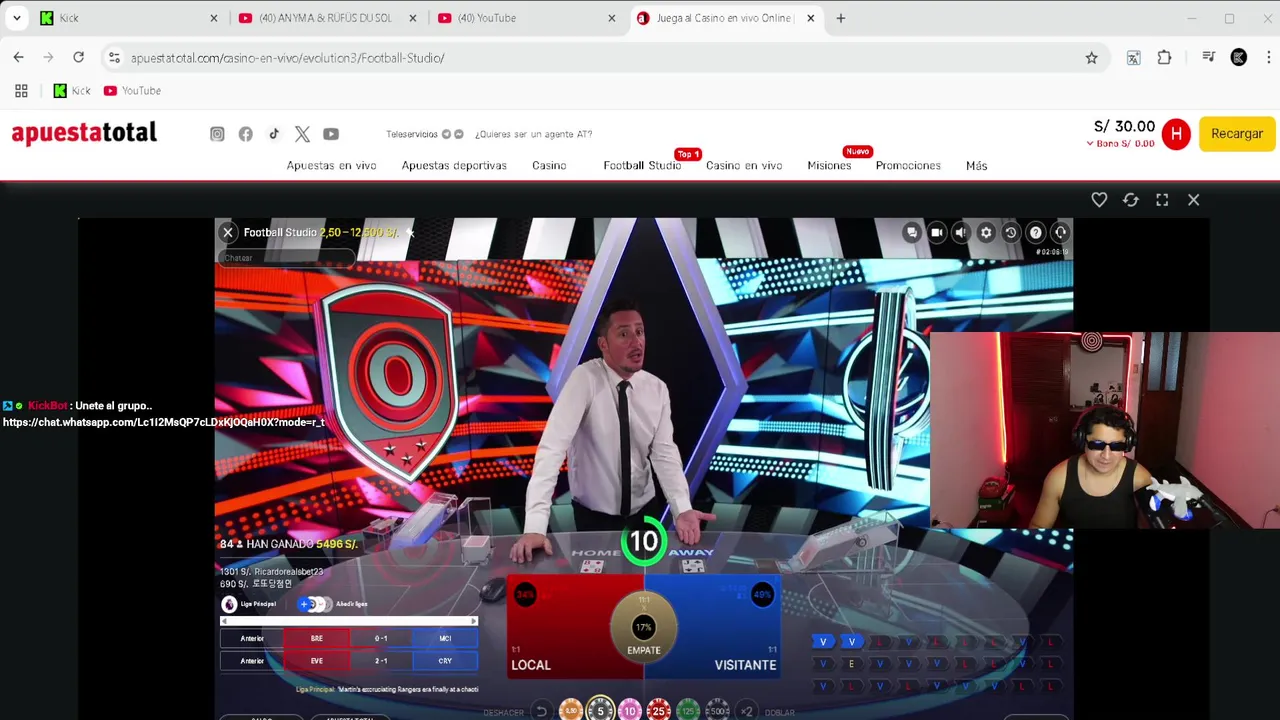Select the 5 chip
The width and height of the screenshot is (1280, 720).
tap(600, 710)
